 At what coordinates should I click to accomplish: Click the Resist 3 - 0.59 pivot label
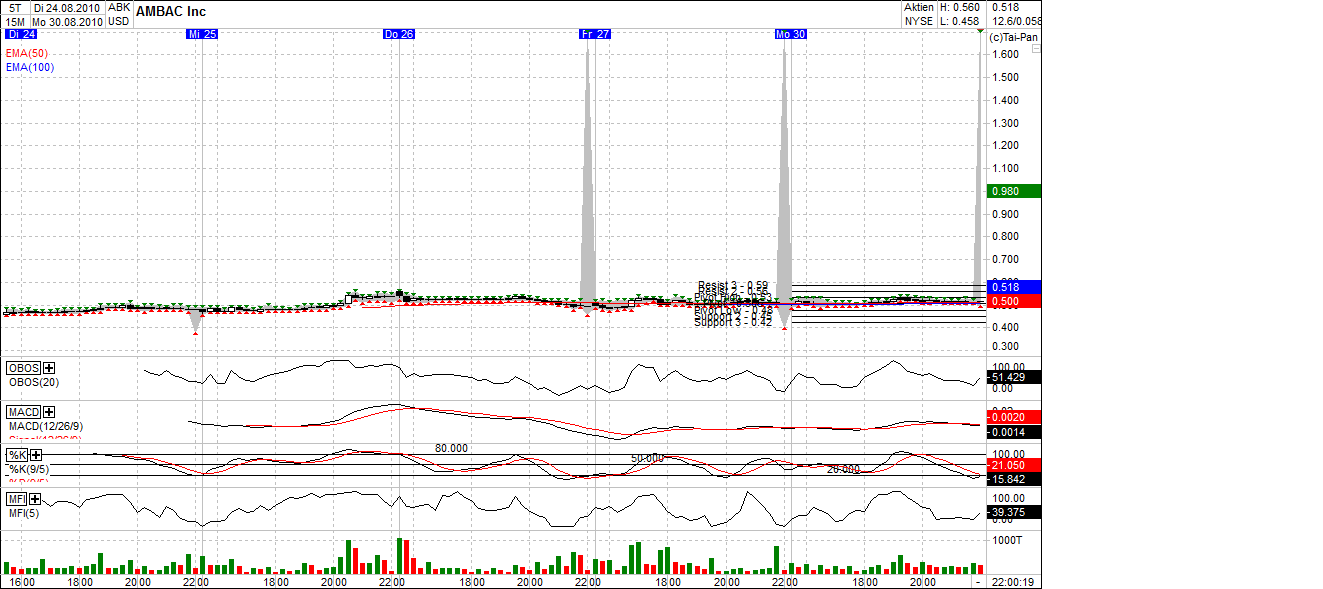coord(733,285)
